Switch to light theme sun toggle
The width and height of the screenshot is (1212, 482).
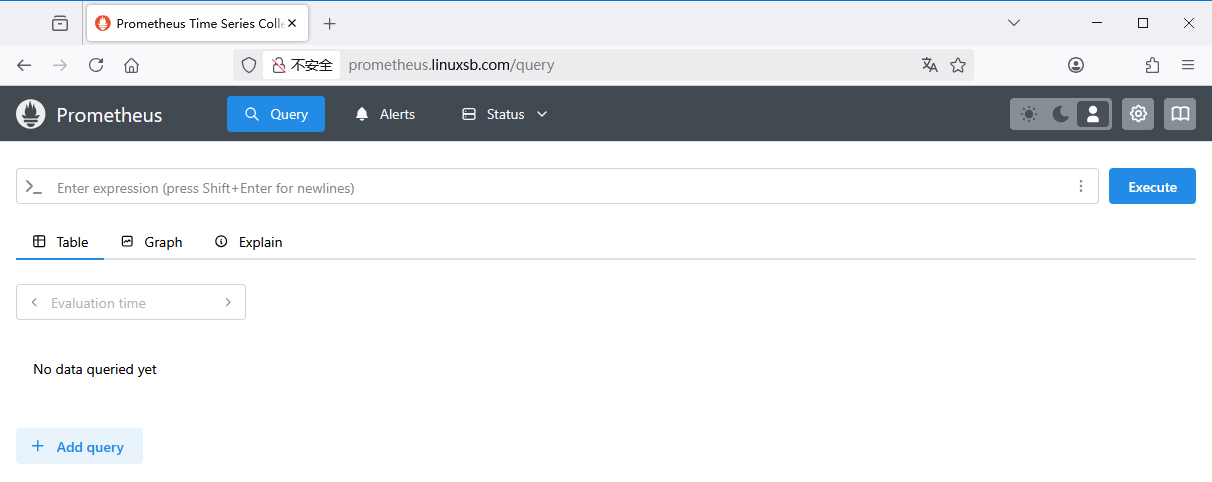pos(1029,114)
